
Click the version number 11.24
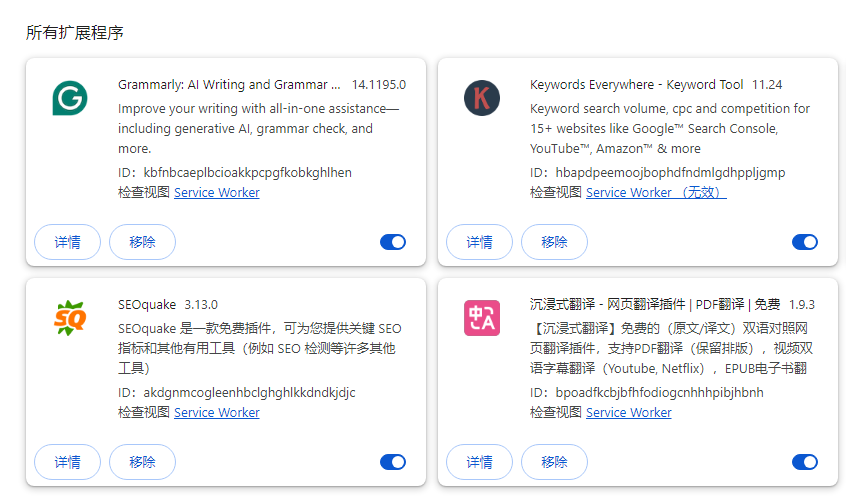click(767, 85)
